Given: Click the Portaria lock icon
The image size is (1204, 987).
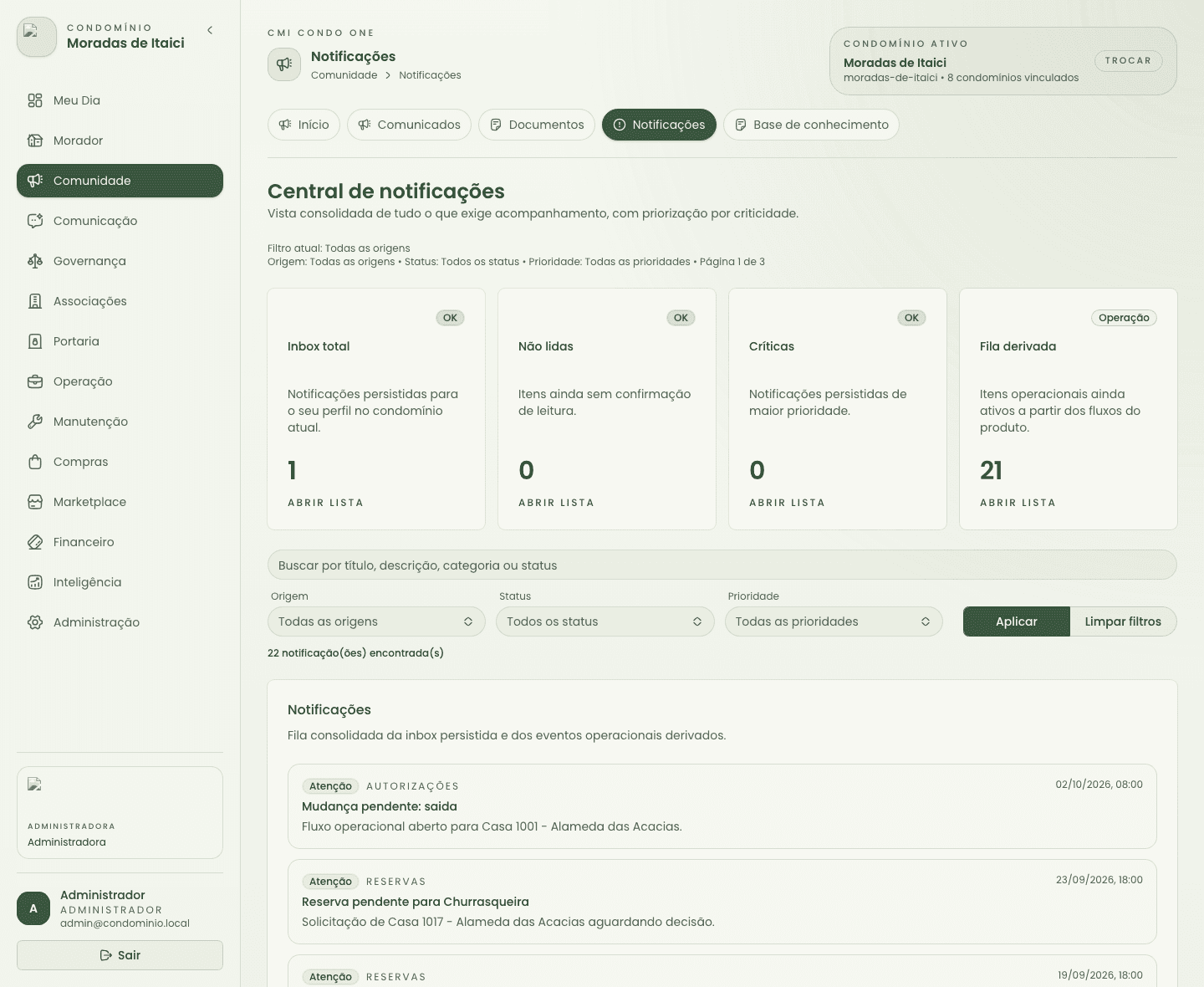Looking at the screenshot, I should tap(35, 341).
